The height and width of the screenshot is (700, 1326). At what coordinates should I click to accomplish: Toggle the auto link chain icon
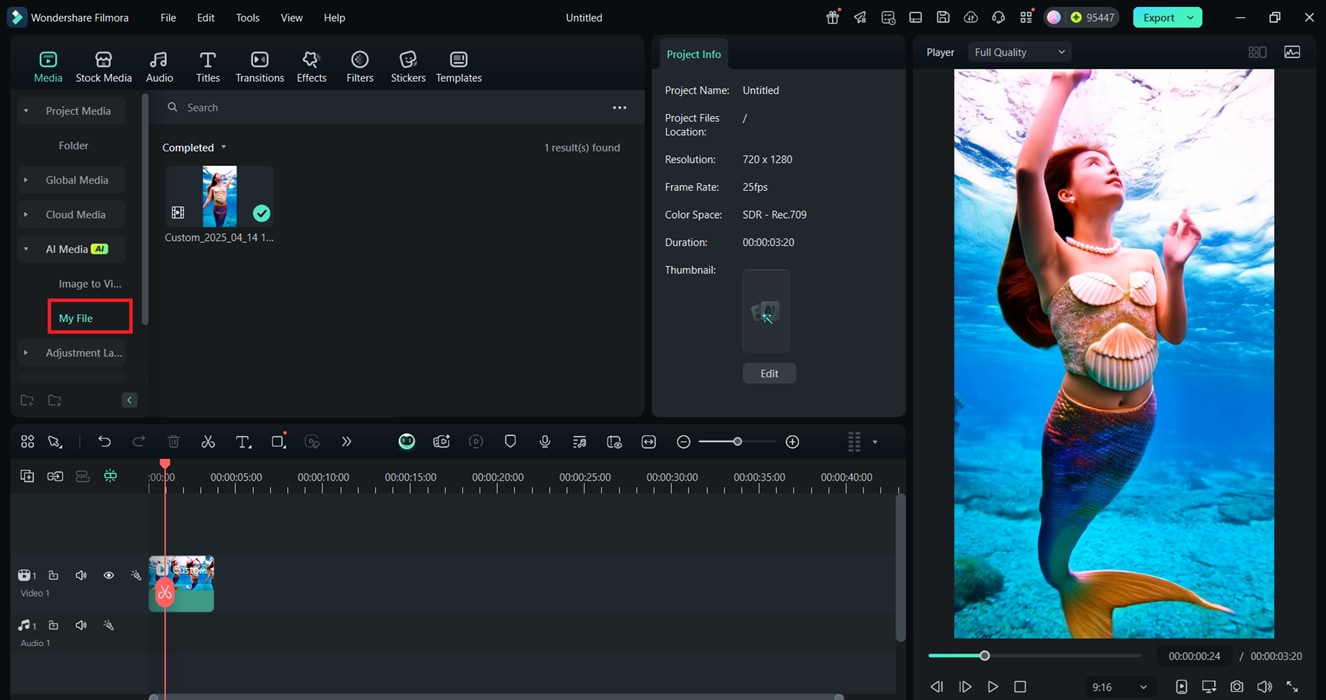[55, 476]
